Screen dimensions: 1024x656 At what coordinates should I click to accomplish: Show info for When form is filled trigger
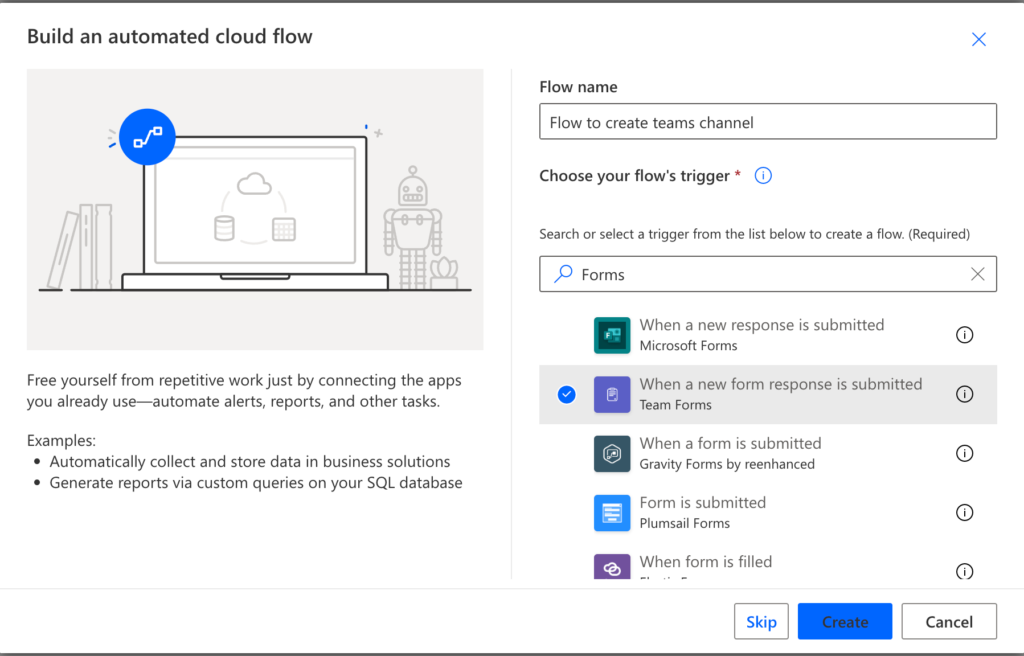point(965,571)
